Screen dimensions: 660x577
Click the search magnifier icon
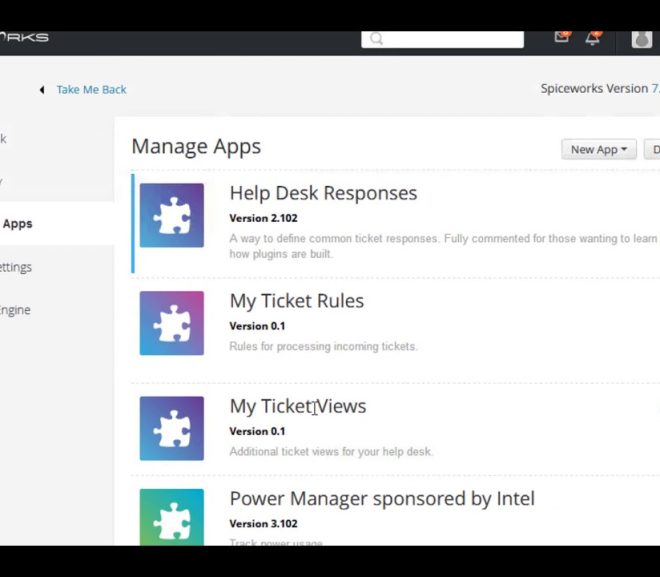(376, 39)
